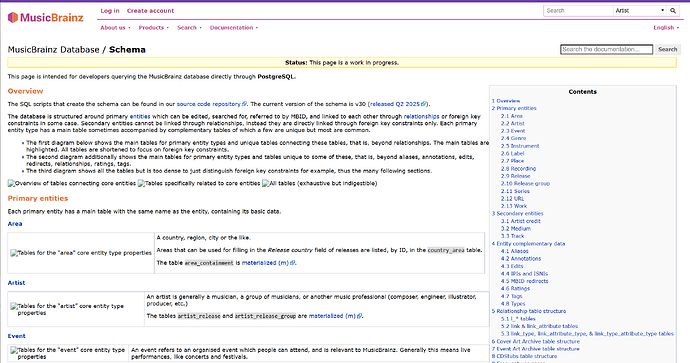Jump to 3.3 Track in contents
The height and width of the screenshot is (363, 690).
(x=513, y=236)
